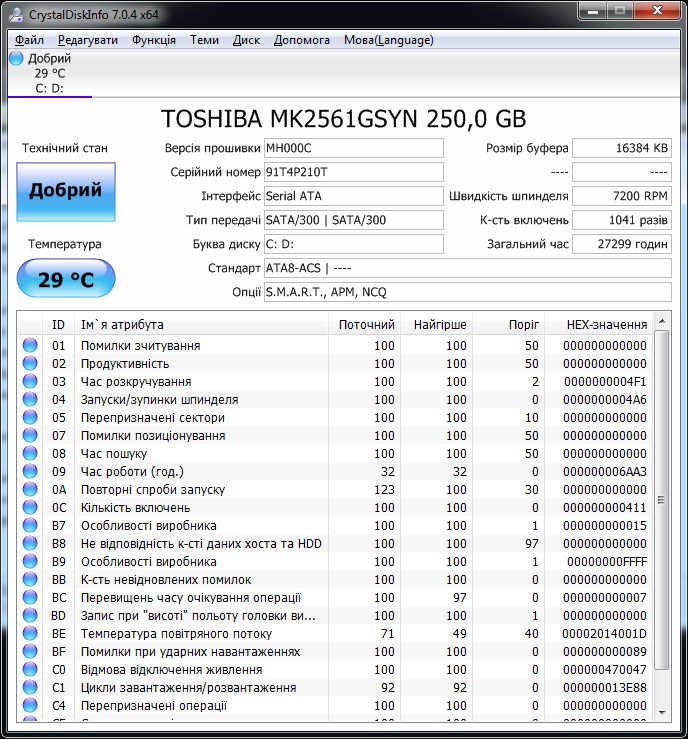Click the status icon for Температура повітряного потоку
688x739 pixels.
(x=30, y=633)
